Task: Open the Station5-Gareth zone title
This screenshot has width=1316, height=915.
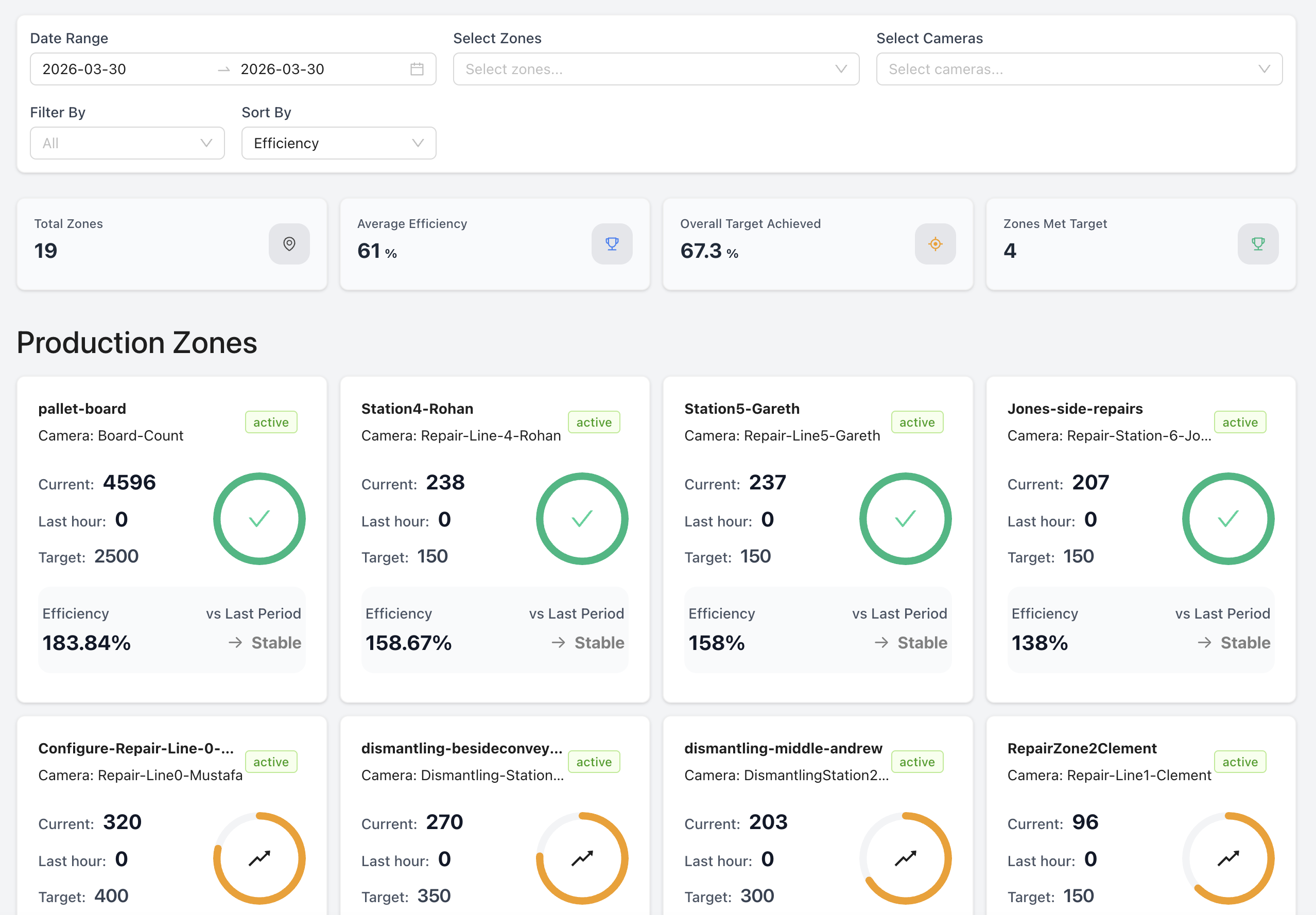Action: tap(741, 409)
